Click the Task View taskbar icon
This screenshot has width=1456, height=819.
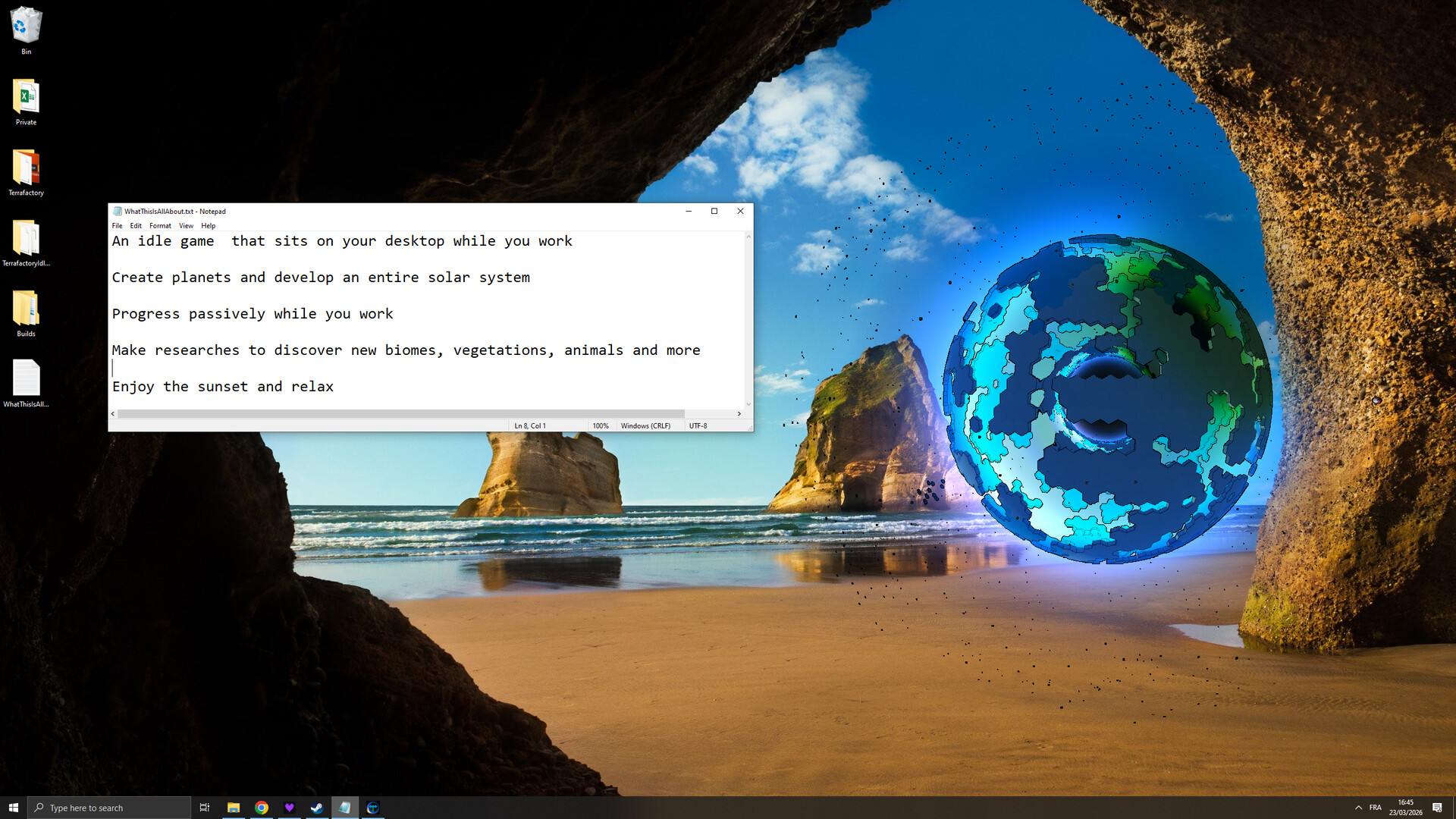click(205, 808)
